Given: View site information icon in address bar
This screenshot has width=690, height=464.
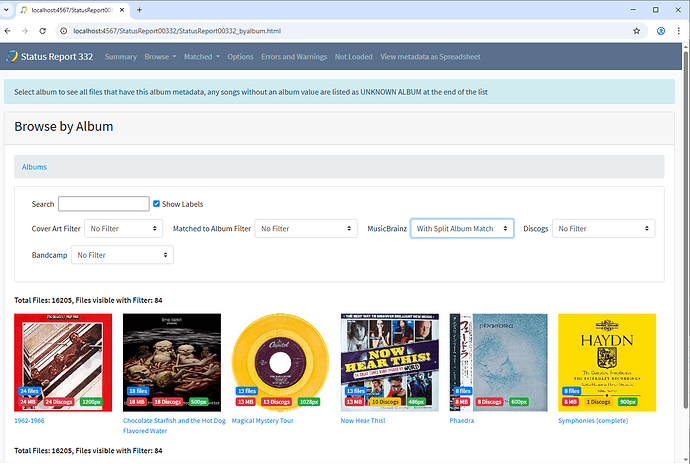Looking at the screenshot, I should point(64,31).
